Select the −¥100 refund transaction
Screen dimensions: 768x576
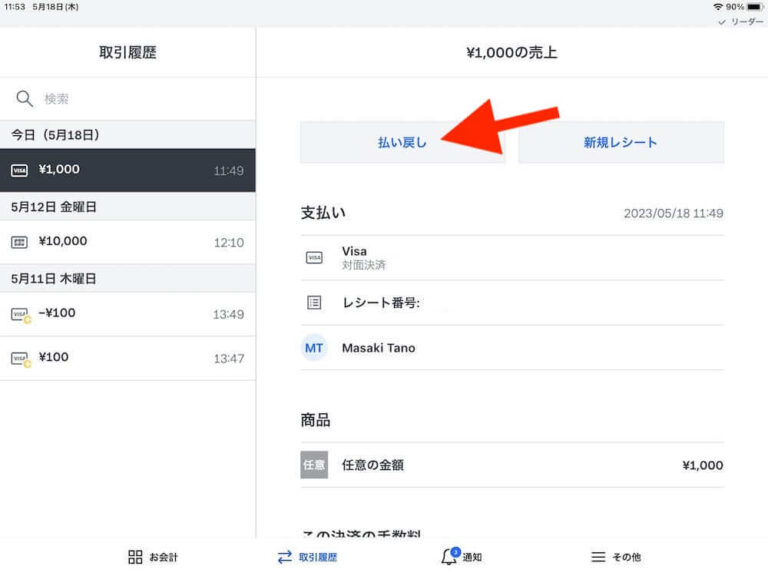click(127, 314)
